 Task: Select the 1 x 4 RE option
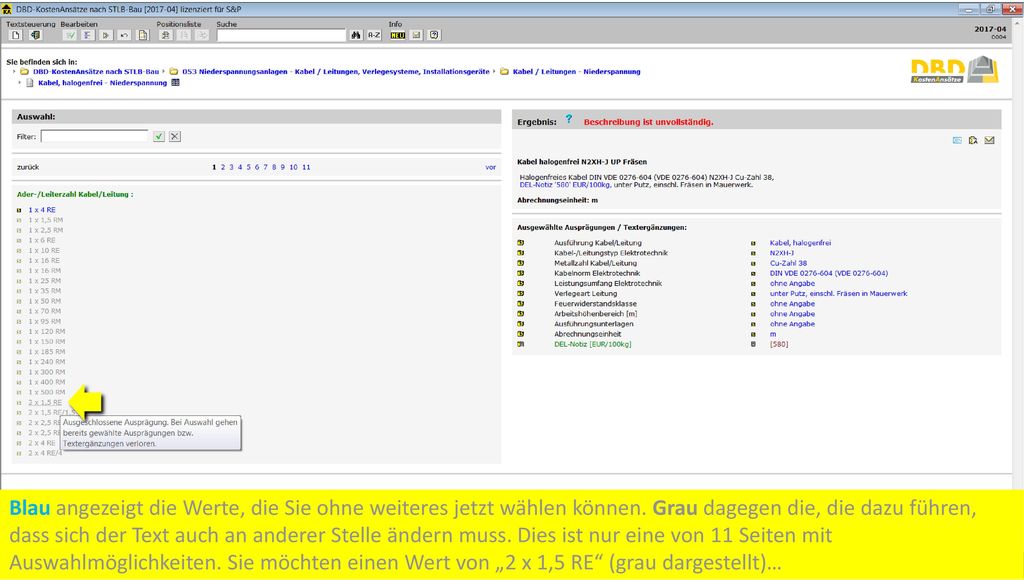coord(42,210)
